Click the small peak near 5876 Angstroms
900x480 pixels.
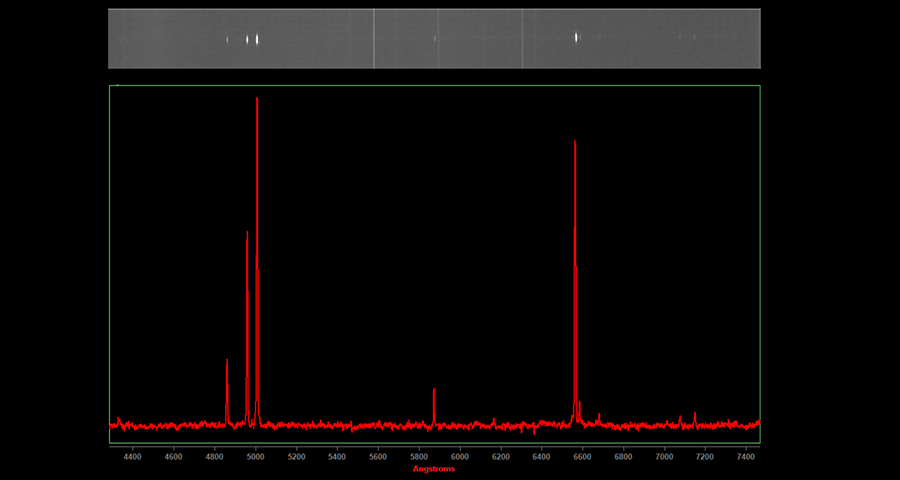click(x=434, y=390)
